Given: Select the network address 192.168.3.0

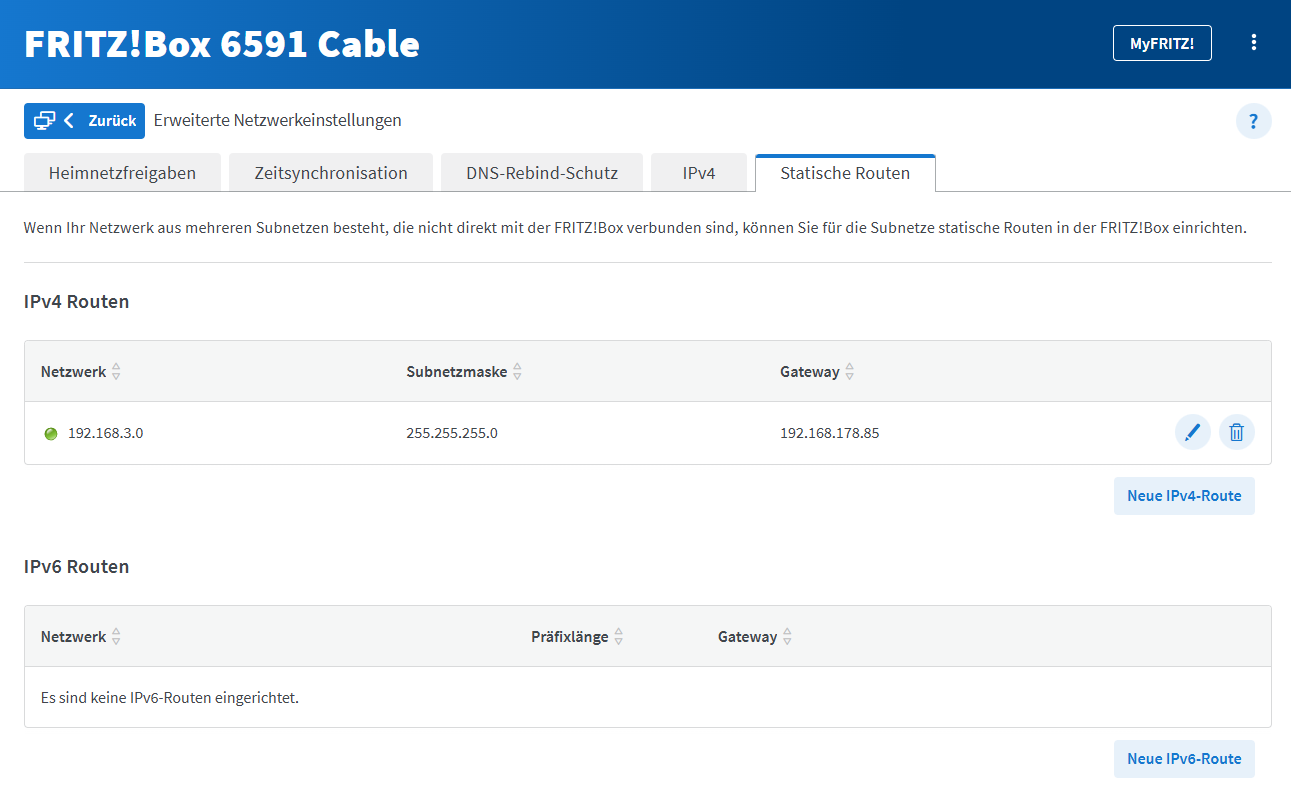Looking at the screenshot, I should point(106,434).
